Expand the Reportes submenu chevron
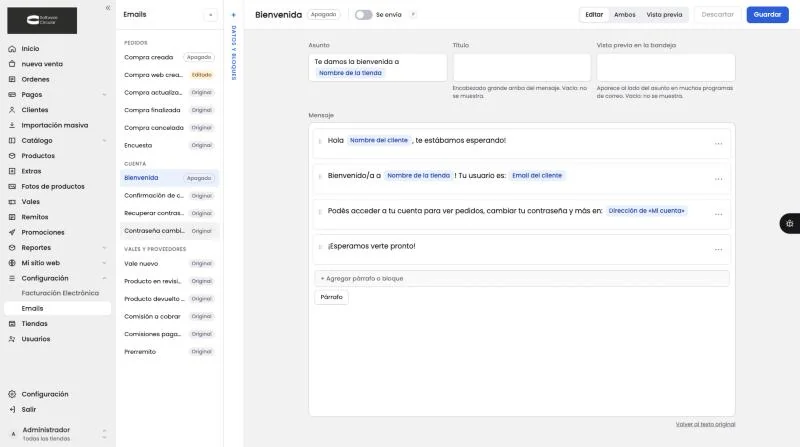This screenshot has width=800, height=447. tap(104, 247)
